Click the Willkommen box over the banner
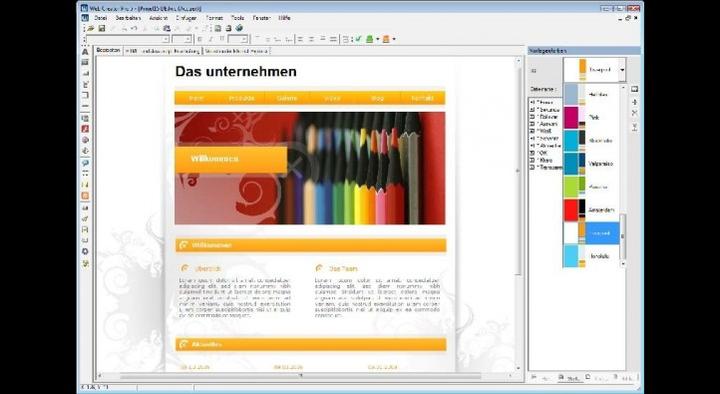This screenshot has height=394, width=720. (x=231, y=159)
